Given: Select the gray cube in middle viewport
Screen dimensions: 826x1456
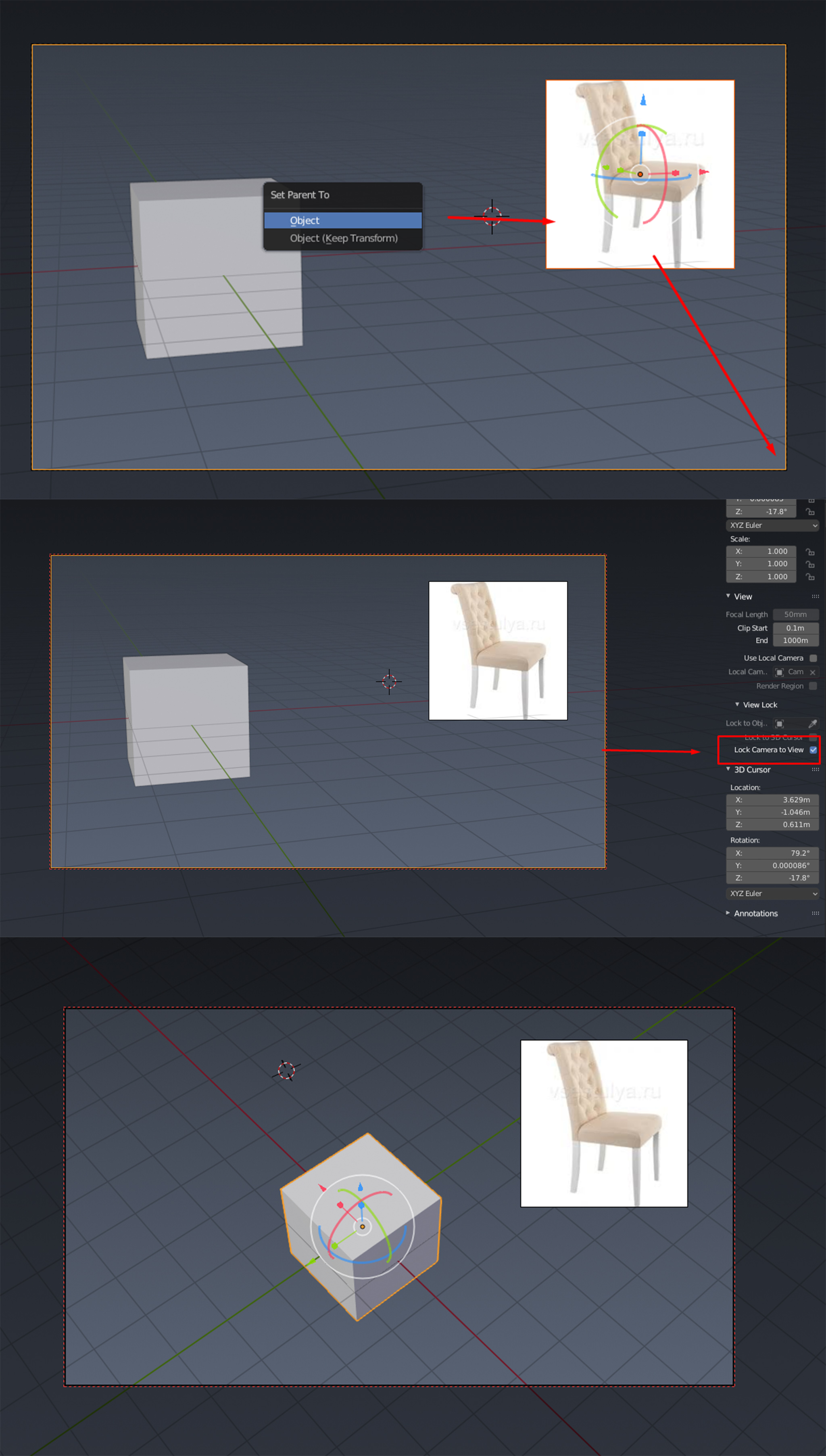Looking at the screenshot, I should (186, 720).
